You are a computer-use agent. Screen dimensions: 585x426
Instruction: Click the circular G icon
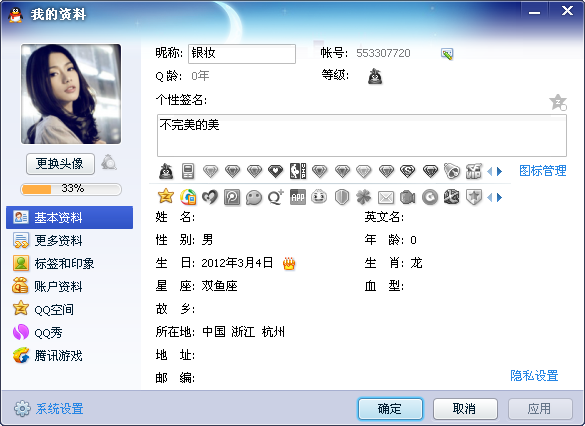pos(430,197)
